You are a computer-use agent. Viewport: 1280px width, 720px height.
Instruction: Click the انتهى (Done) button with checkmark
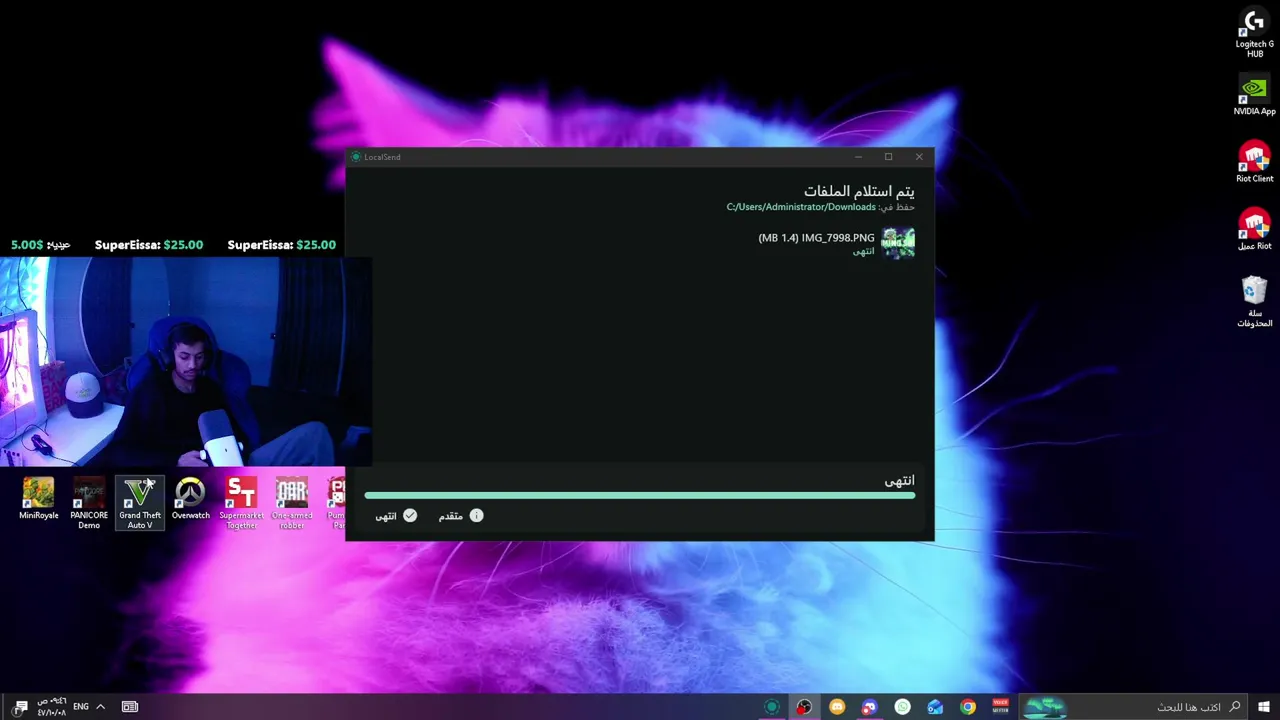pos(396,516)
